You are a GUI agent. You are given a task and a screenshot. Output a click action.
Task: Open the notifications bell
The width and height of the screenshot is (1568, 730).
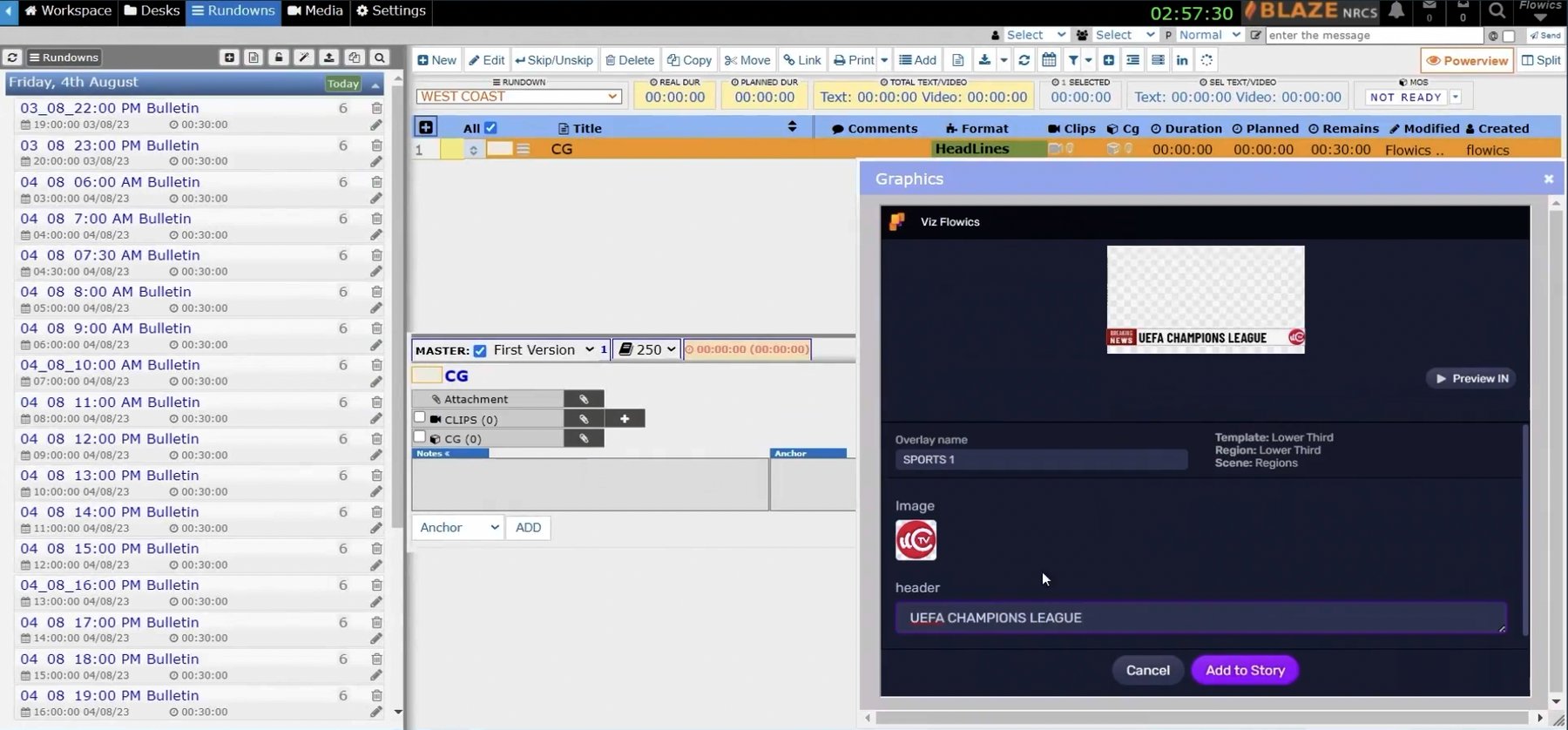point(1396,11)
